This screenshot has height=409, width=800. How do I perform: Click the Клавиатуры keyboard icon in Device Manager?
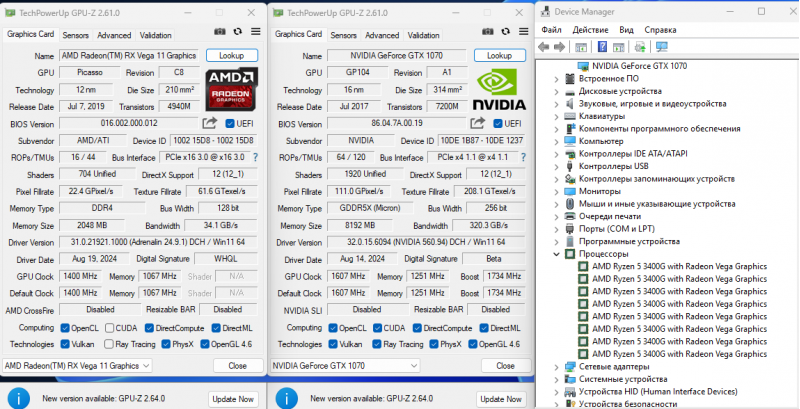(570, 116)
